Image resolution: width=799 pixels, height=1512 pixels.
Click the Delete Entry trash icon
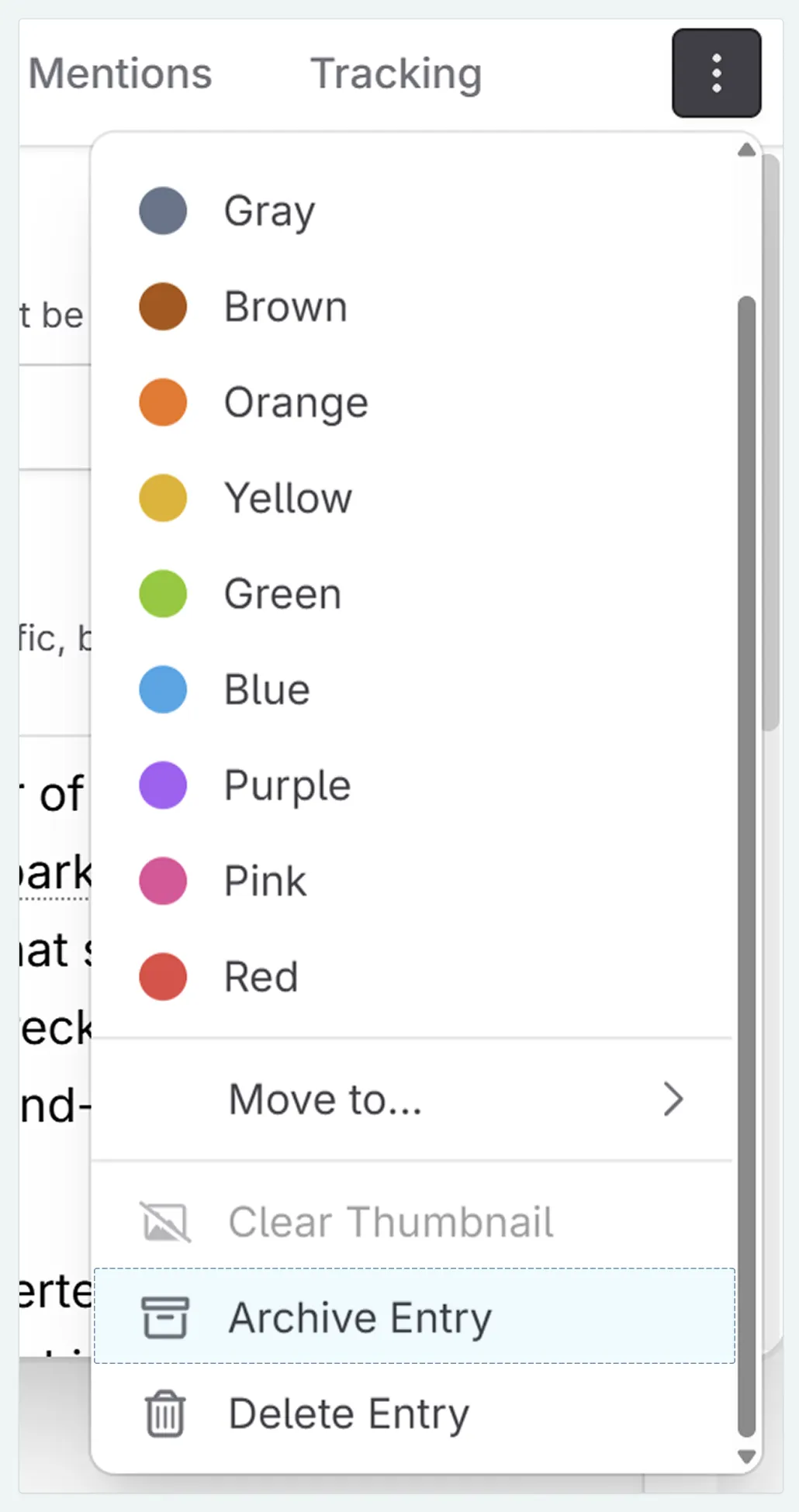coord(165,1414)
